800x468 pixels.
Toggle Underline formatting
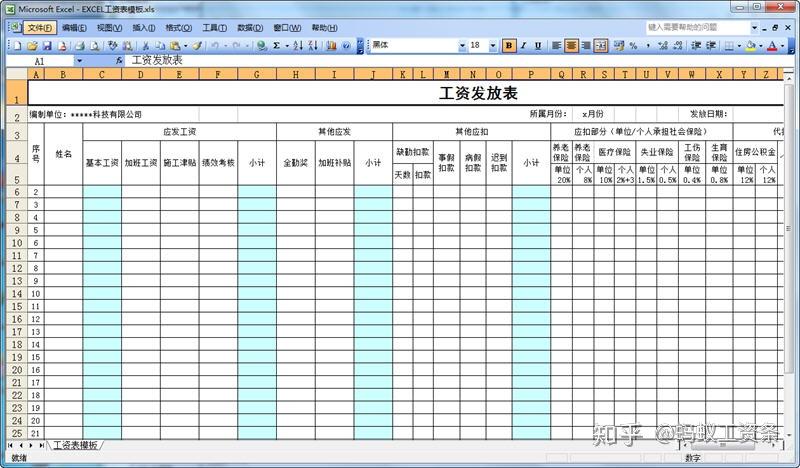tap(538, 46)
